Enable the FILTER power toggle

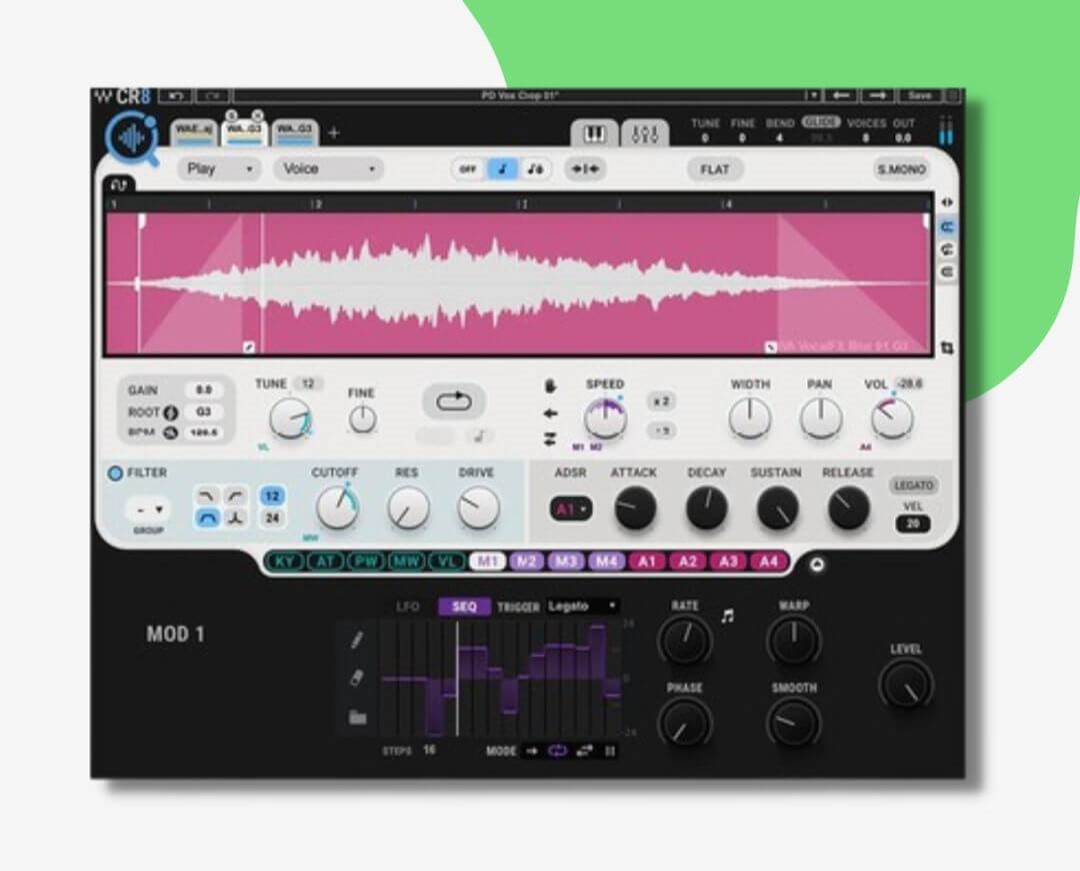click(115, 474)
